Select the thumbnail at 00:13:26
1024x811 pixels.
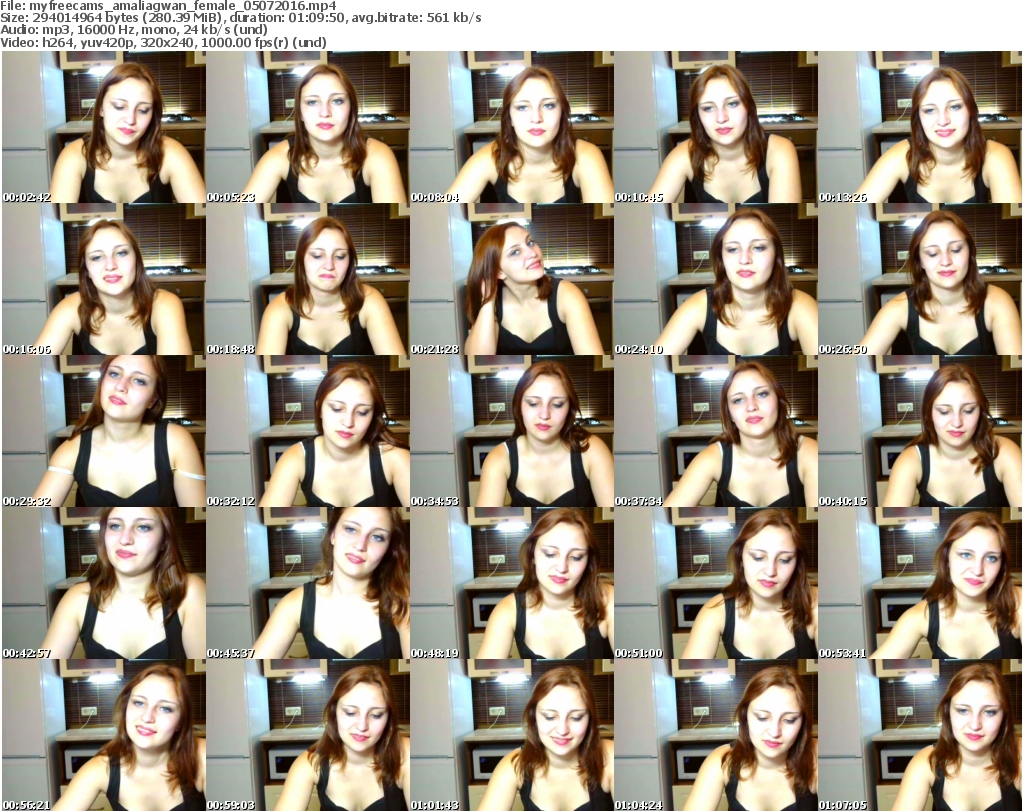point(920,127)
